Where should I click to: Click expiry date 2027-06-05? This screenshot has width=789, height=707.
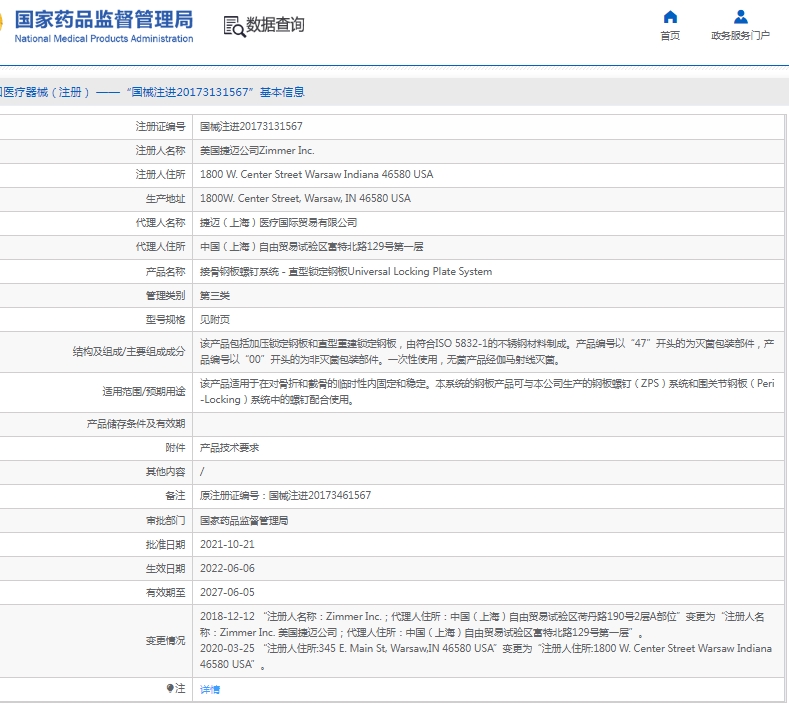pos(227,592)
